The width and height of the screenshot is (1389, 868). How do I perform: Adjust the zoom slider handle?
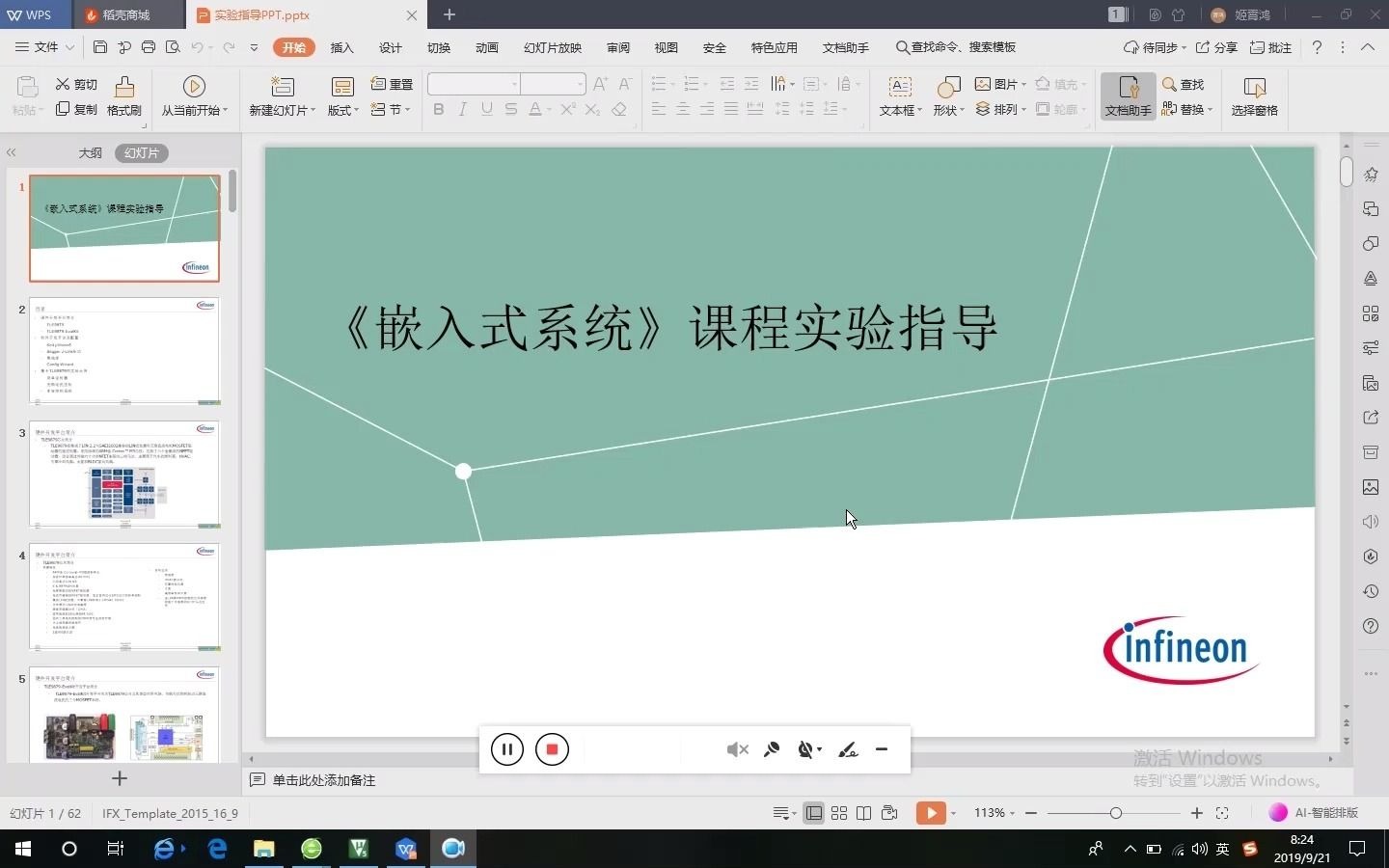click(1116, 813)
